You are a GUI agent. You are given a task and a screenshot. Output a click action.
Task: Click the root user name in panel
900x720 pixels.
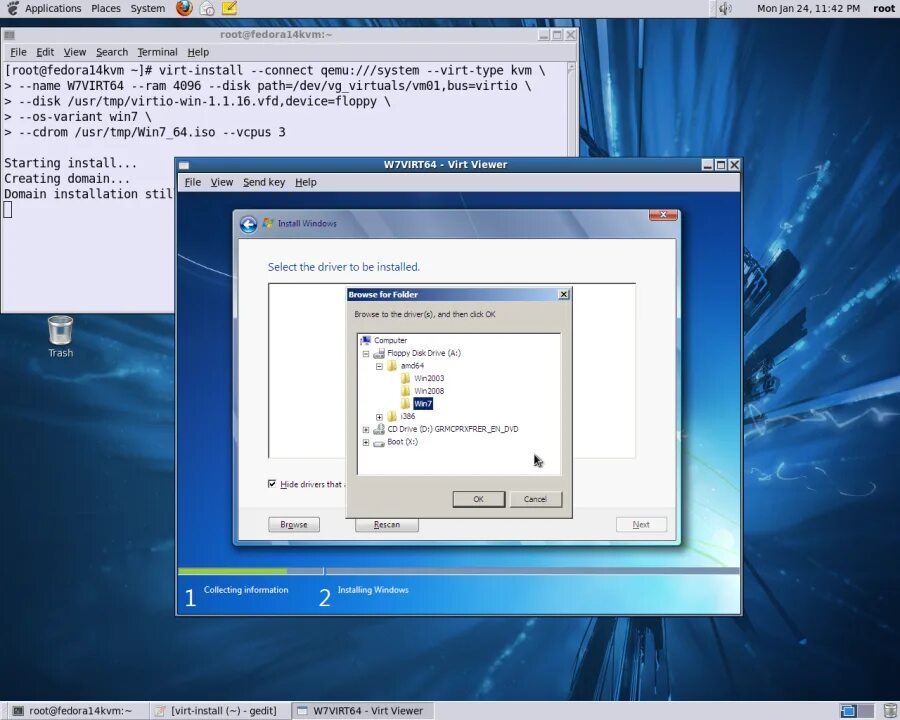point(884,9)
